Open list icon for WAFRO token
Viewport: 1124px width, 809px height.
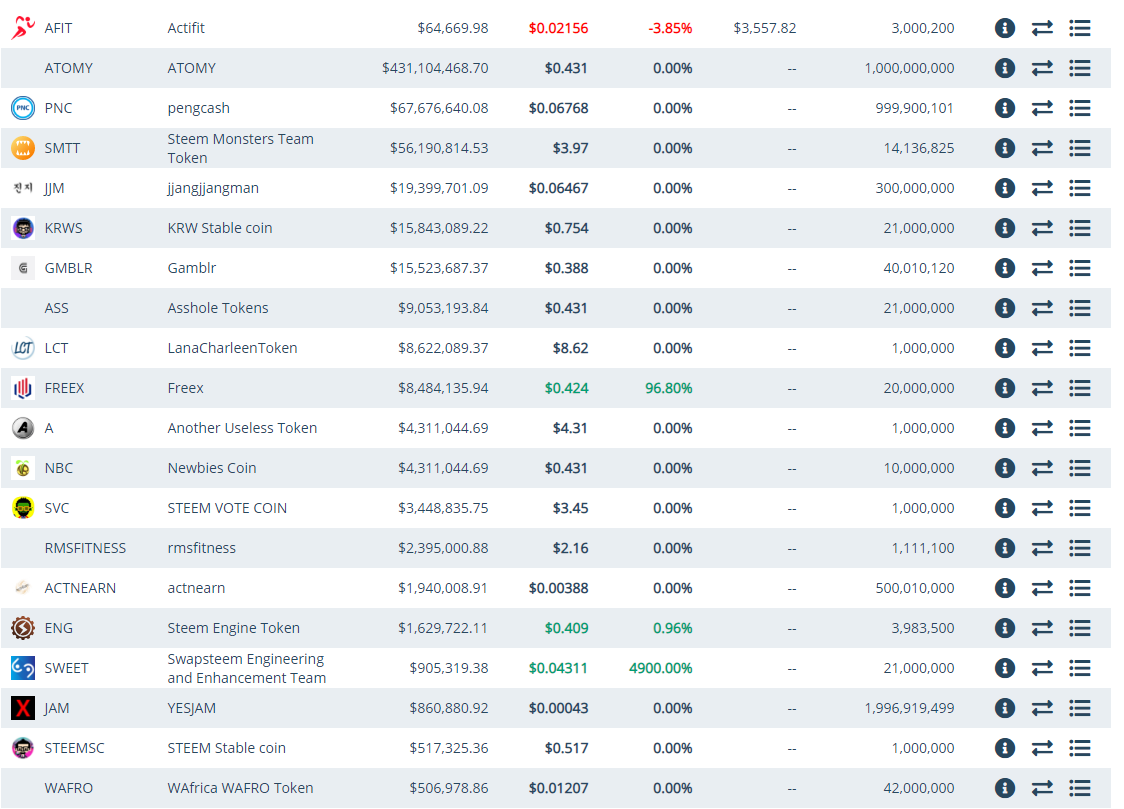click(x=1079, y=788)
